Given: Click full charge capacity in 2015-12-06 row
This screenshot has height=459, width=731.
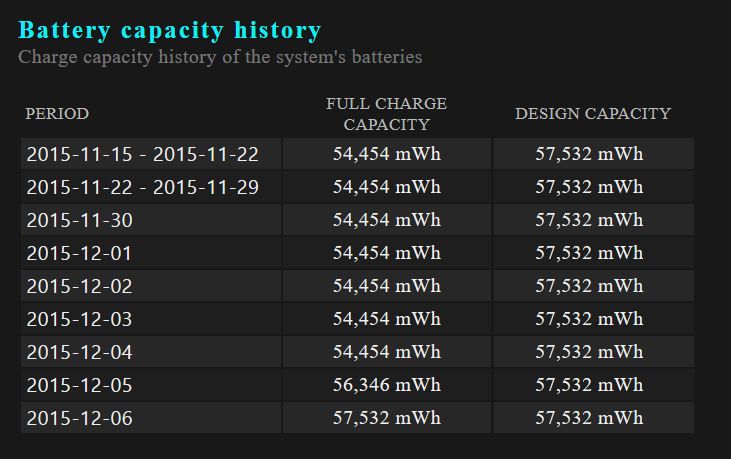Looking at the screenshot, I should (x=386, y=418).
